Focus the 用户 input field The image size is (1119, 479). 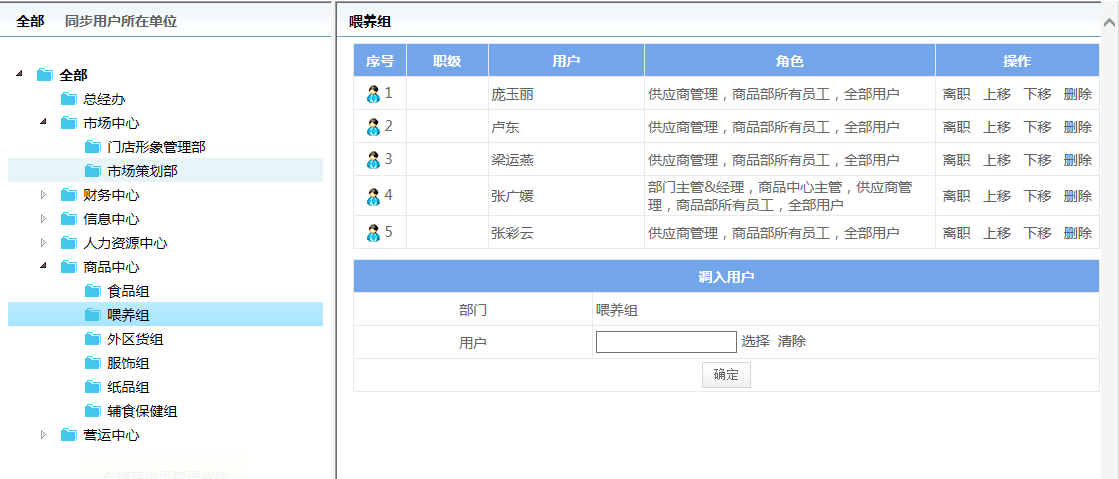coord(666,342)
